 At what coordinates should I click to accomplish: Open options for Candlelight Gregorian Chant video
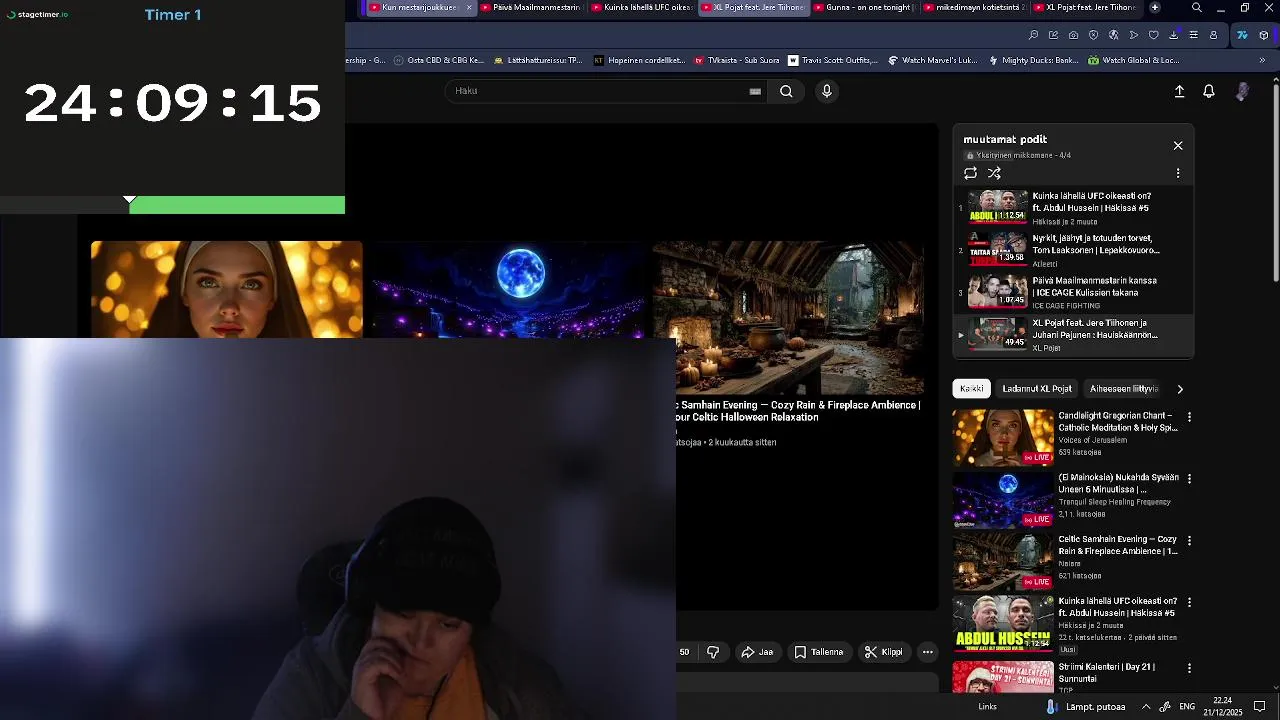point(1189,416)
